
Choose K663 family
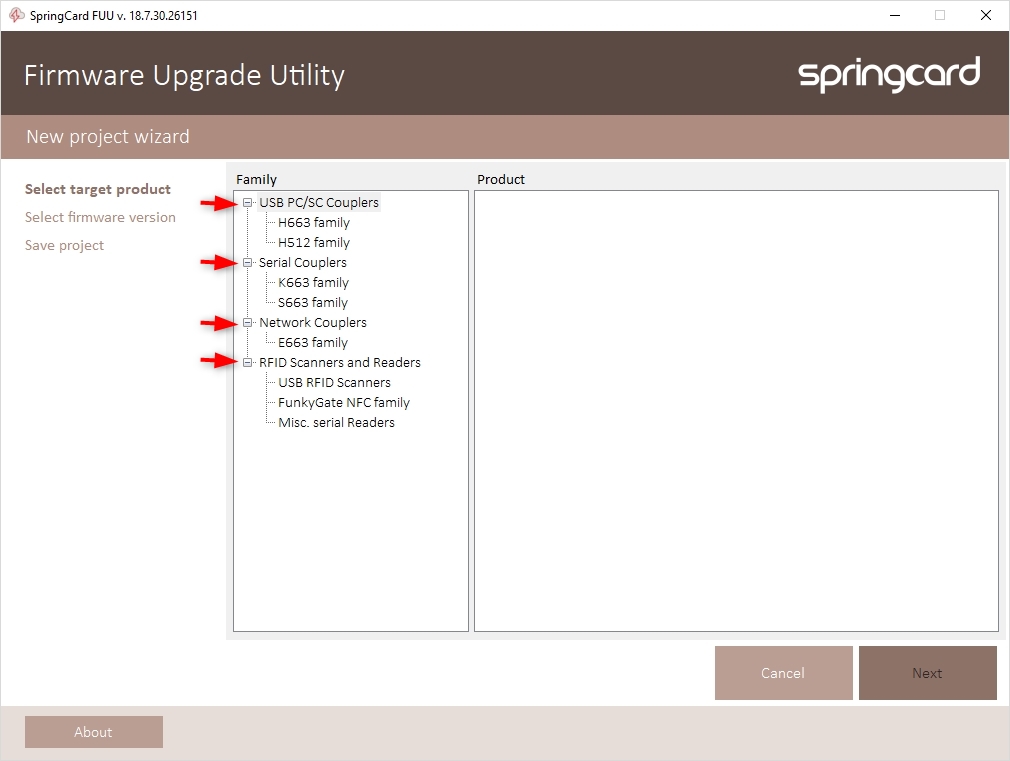313,282
